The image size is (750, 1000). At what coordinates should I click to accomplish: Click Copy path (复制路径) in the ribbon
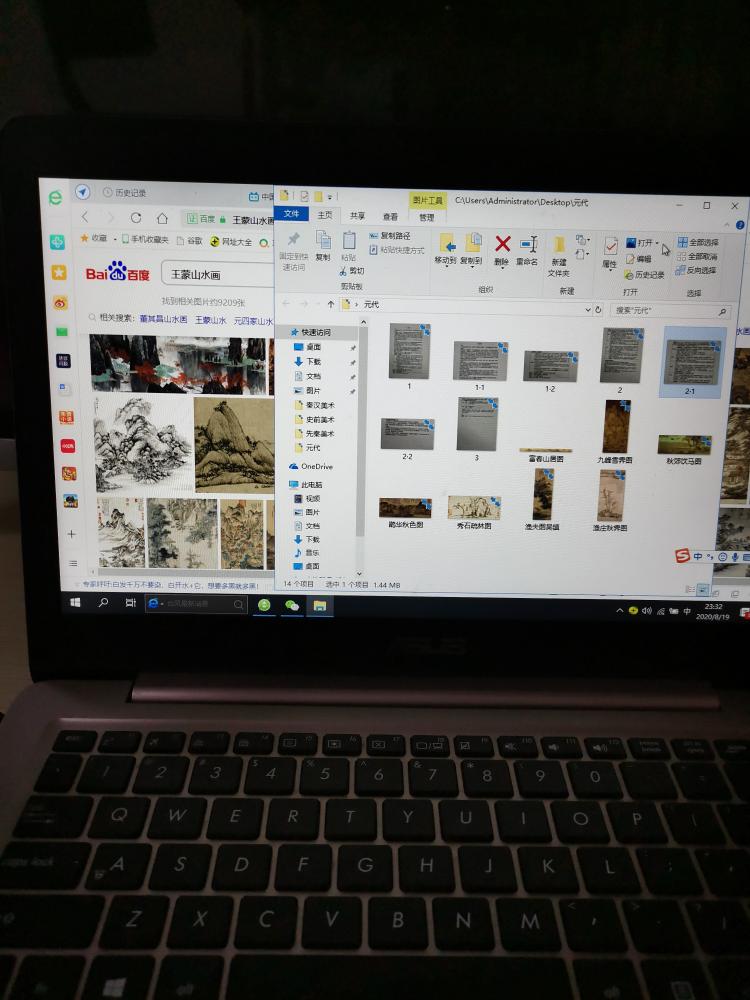[390, 236]
